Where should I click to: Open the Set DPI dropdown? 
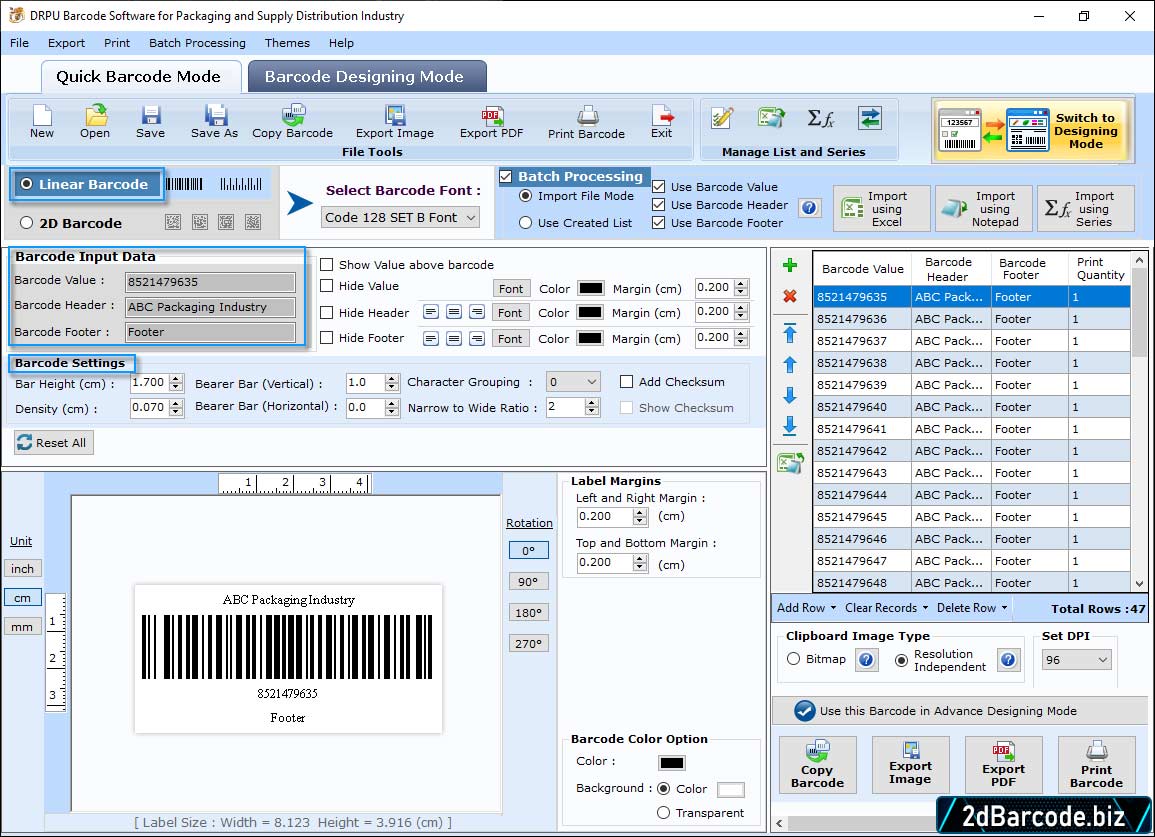(x=1076, y=660)
